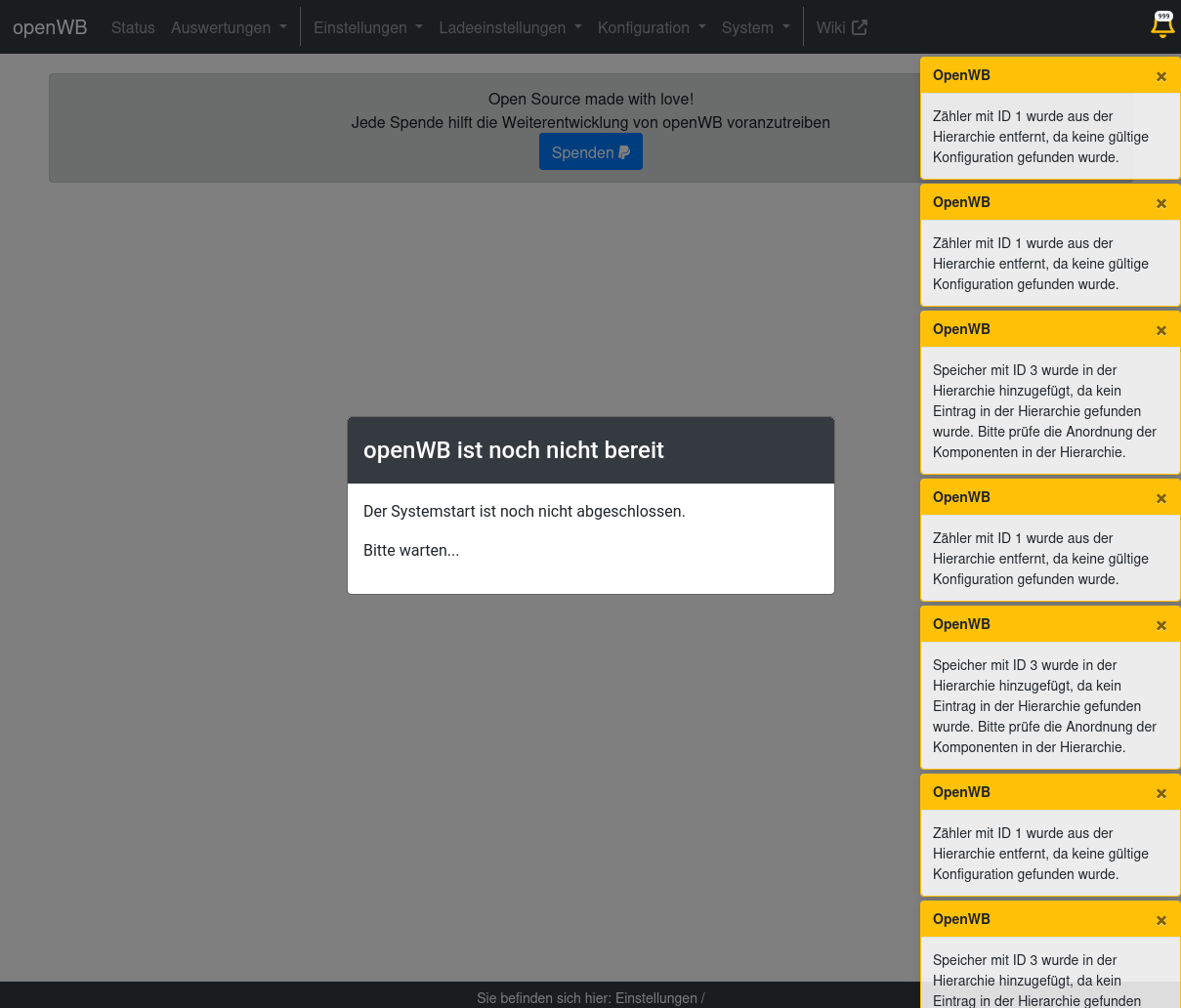The image size is (1181, 1008).
Task: Click the 'Bitte warten...' text in the dialog
Action: [x=411, y=550]
